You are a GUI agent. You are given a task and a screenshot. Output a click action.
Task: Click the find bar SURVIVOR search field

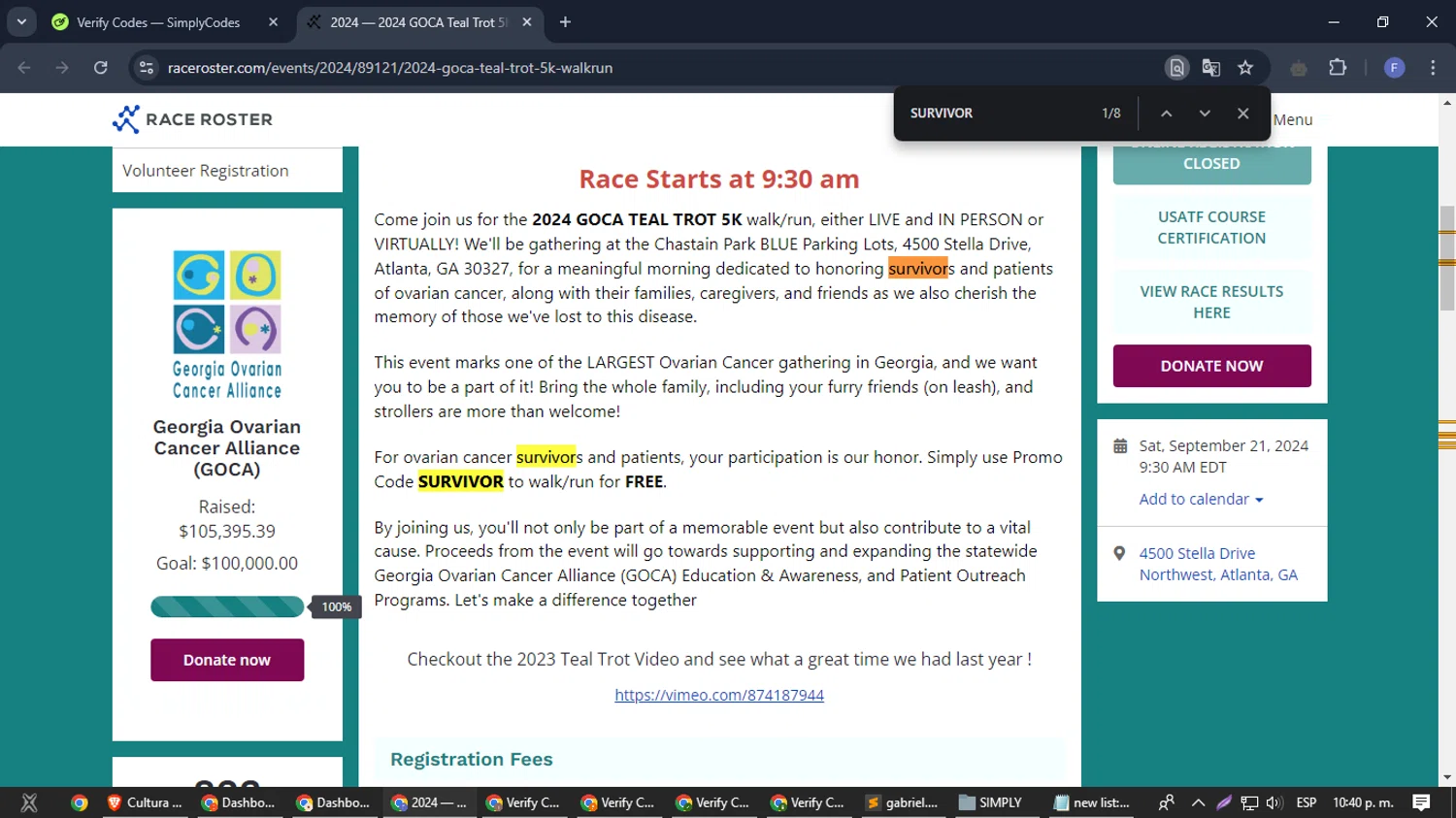pos(995,114)
